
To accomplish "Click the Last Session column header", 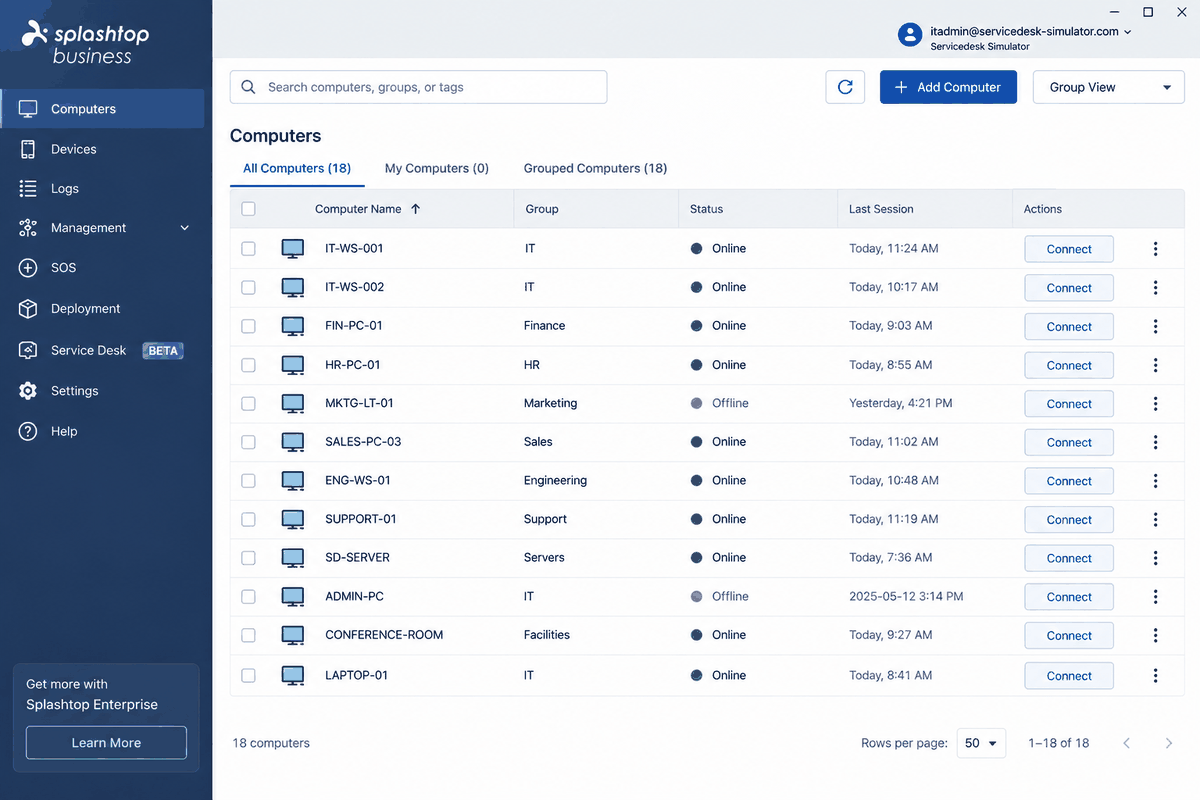I will 881,209.
